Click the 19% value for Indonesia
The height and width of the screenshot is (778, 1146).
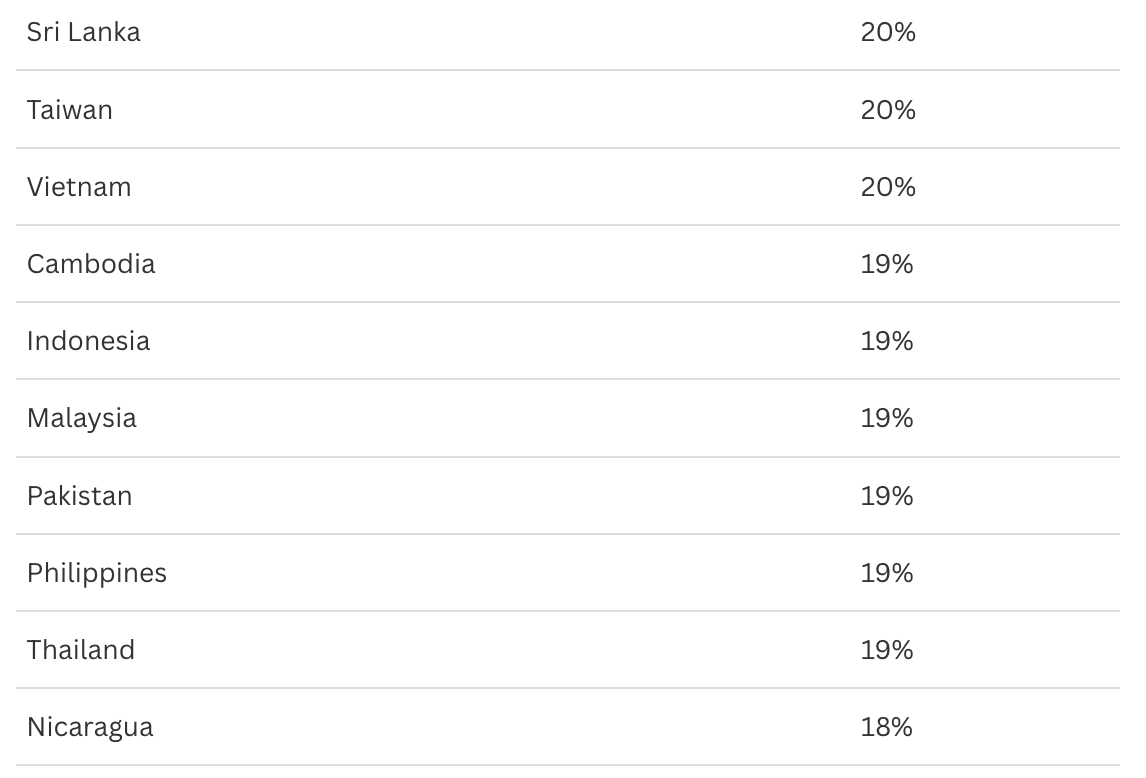point(887,341)
